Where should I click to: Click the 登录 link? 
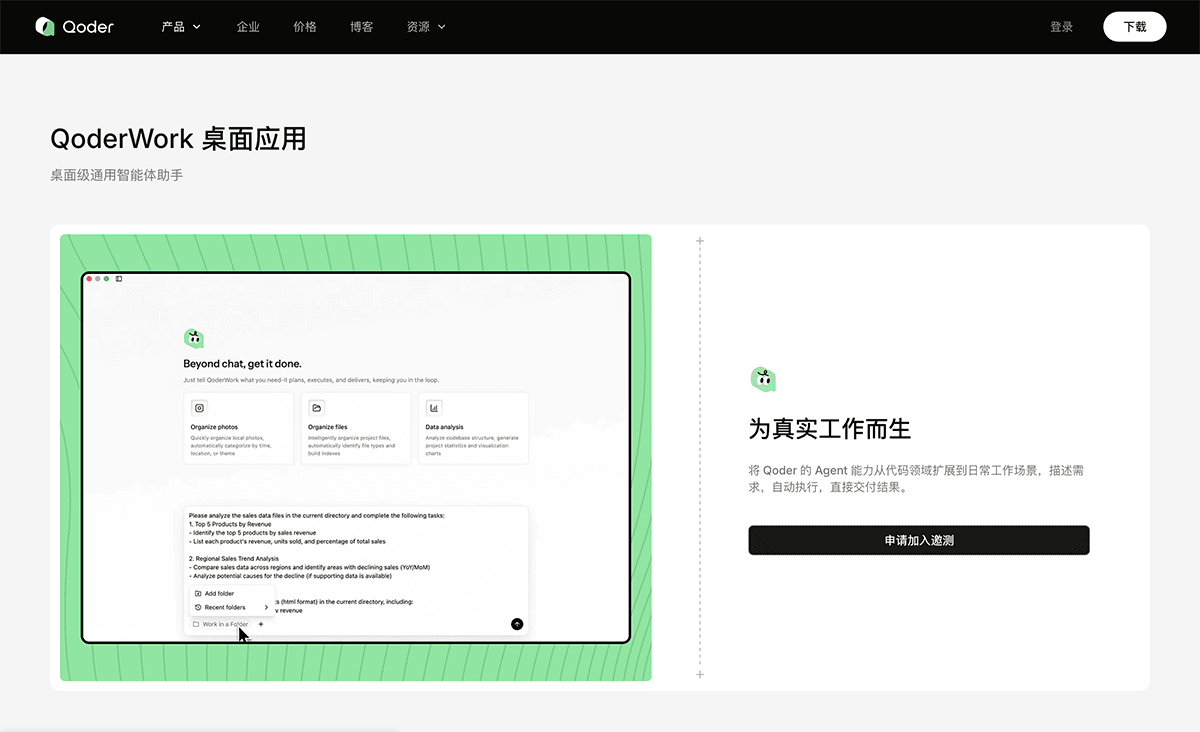(x=1062, y=27)
